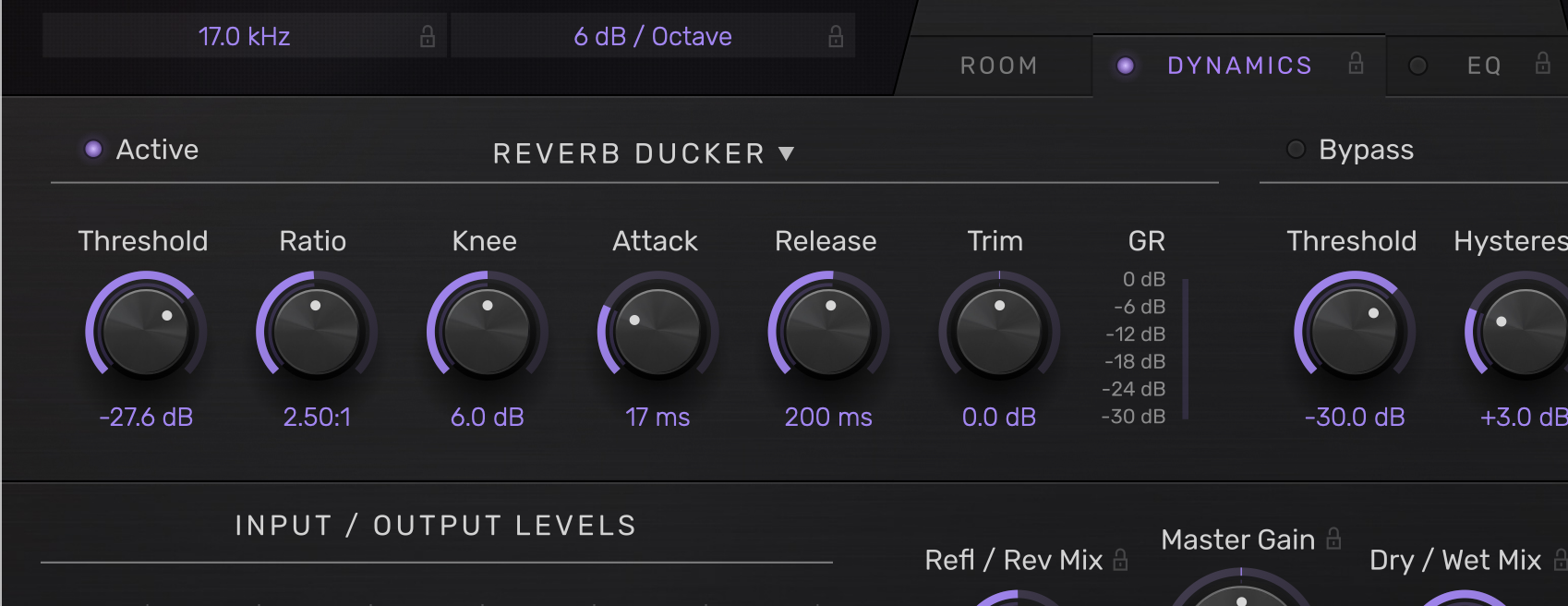
Task: Open the 6 dB / Octave slope selector
Action: (653, 36)
